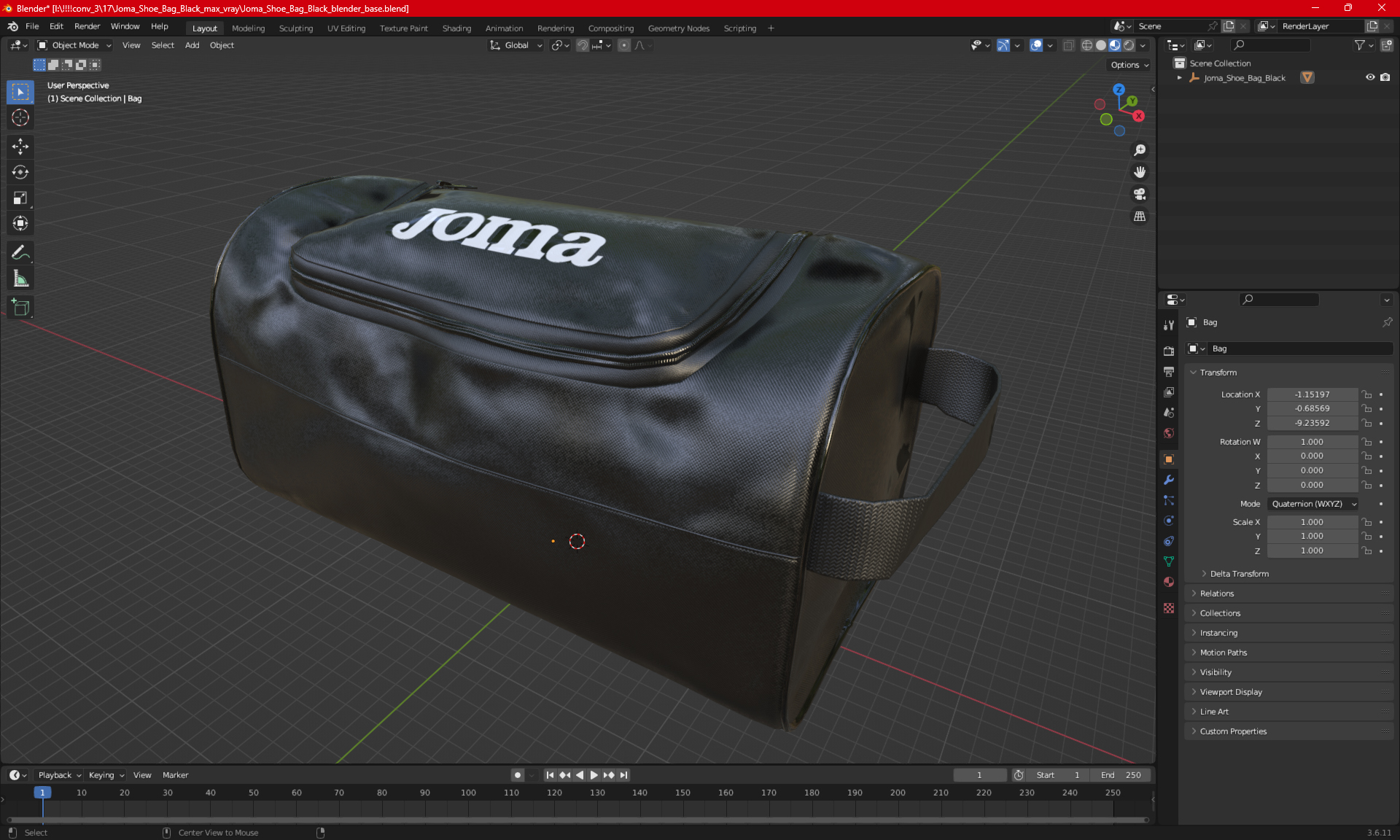The height and width of the screenshot is (840, 1400).
Task: Open the Render properties tab
Action: 1169,351
